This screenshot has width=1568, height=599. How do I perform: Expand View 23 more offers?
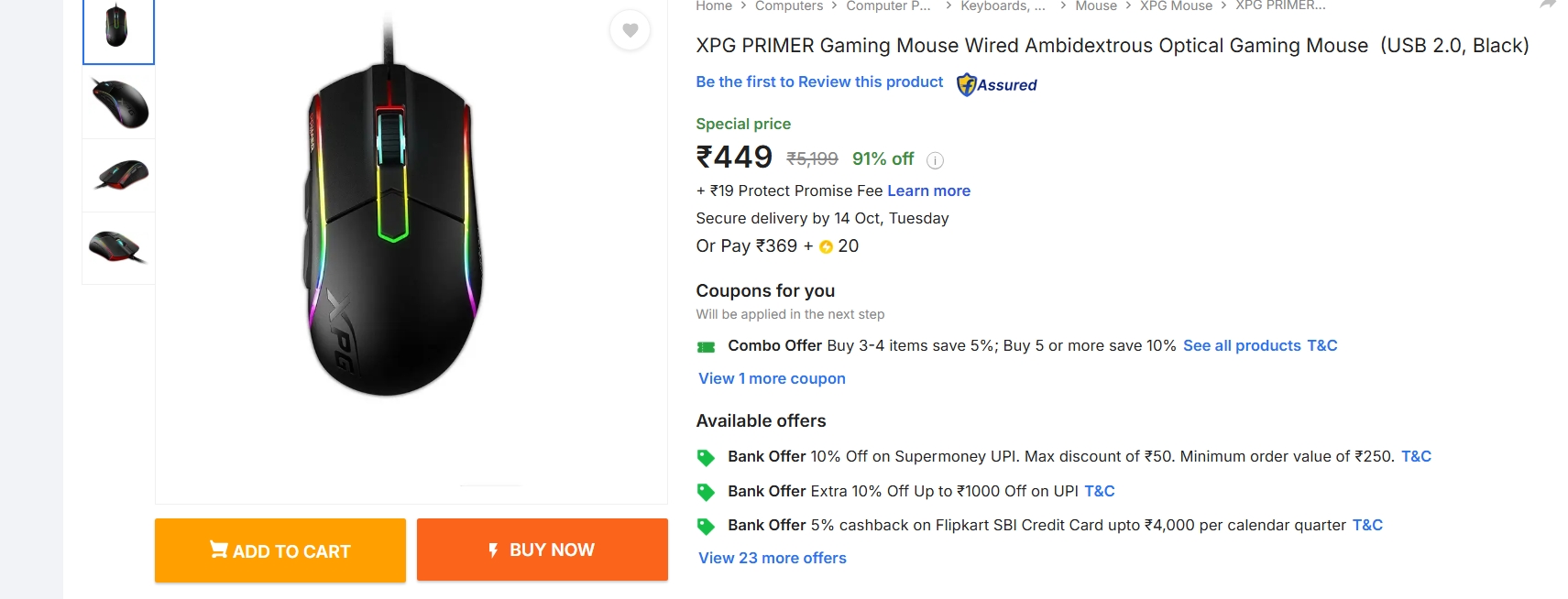pos(772,558)
